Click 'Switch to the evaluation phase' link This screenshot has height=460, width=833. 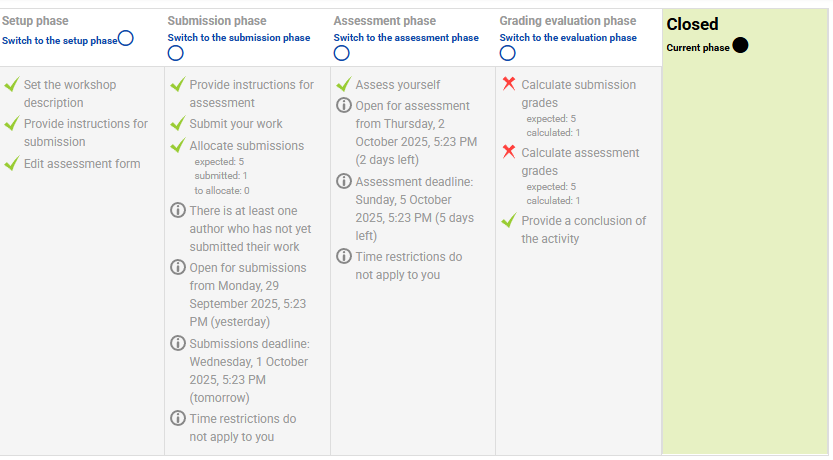point(568,38)
